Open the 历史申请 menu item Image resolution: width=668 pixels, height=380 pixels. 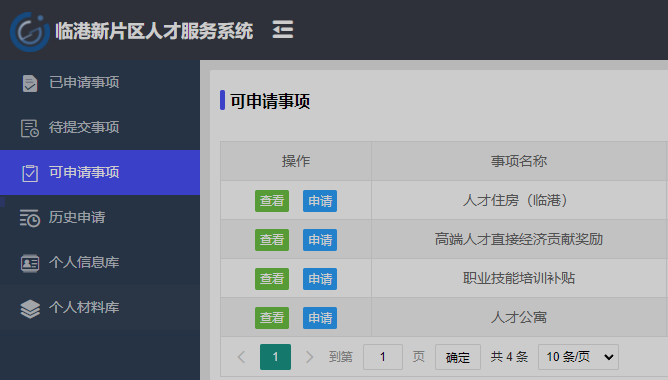[100, 218]
